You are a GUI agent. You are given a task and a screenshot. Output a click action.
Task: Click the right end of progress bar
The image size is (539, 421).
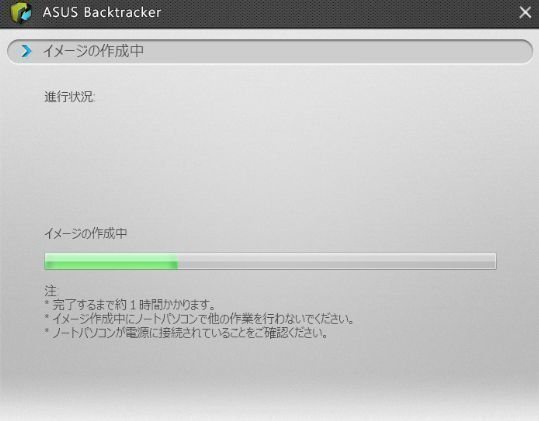click(x=493, y=261)
